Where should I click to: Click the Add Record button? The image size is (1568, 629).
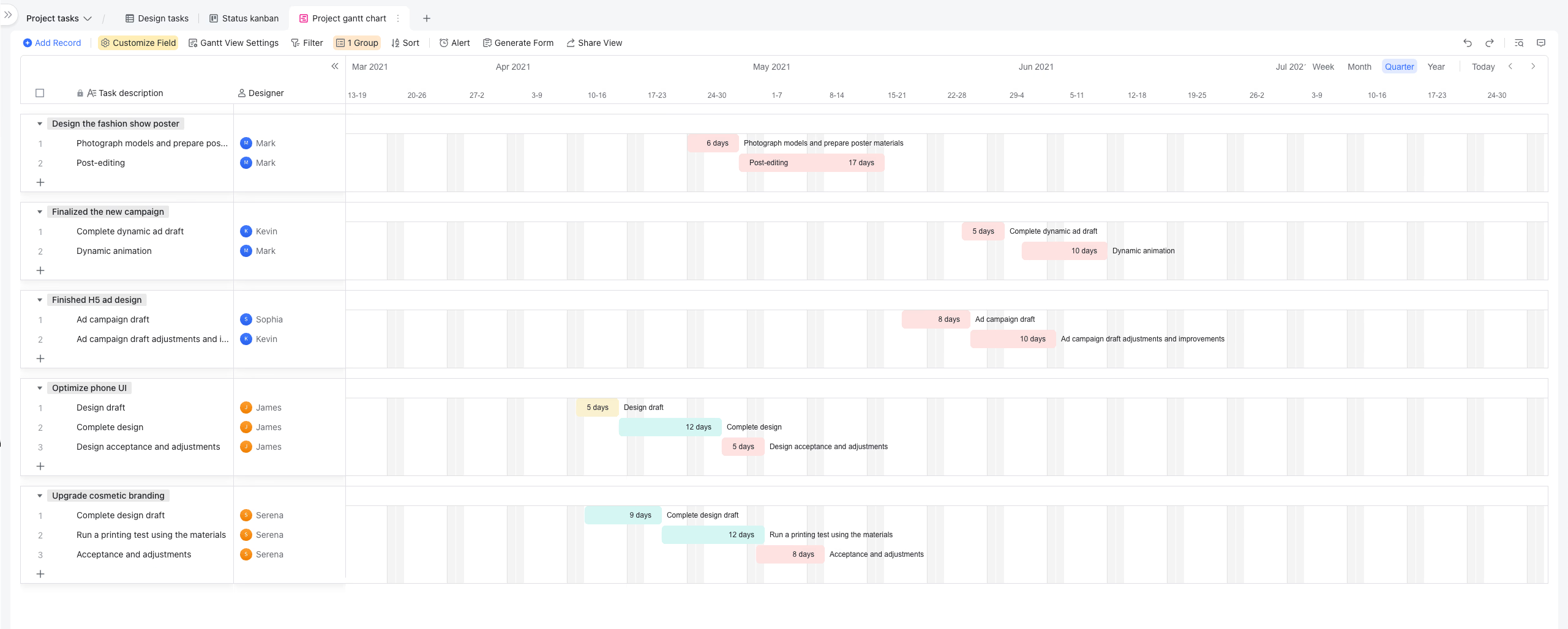pyautogui.click(x=52, y=43)
